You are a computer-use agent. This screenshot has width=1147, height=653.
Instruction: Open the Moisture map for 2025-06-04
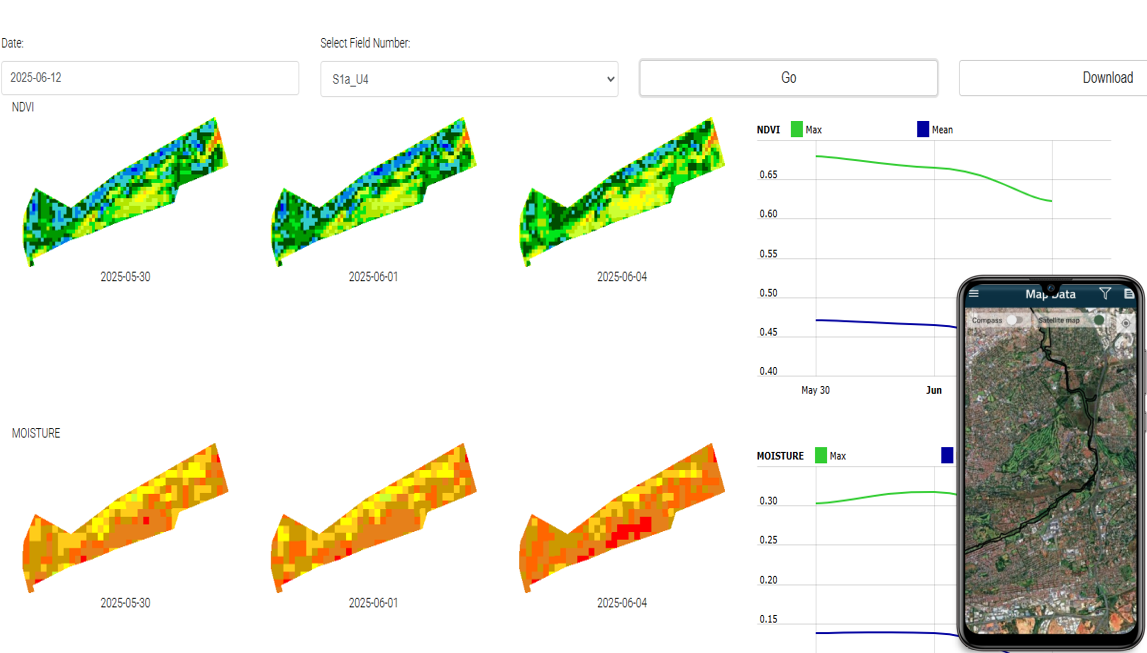621,516
